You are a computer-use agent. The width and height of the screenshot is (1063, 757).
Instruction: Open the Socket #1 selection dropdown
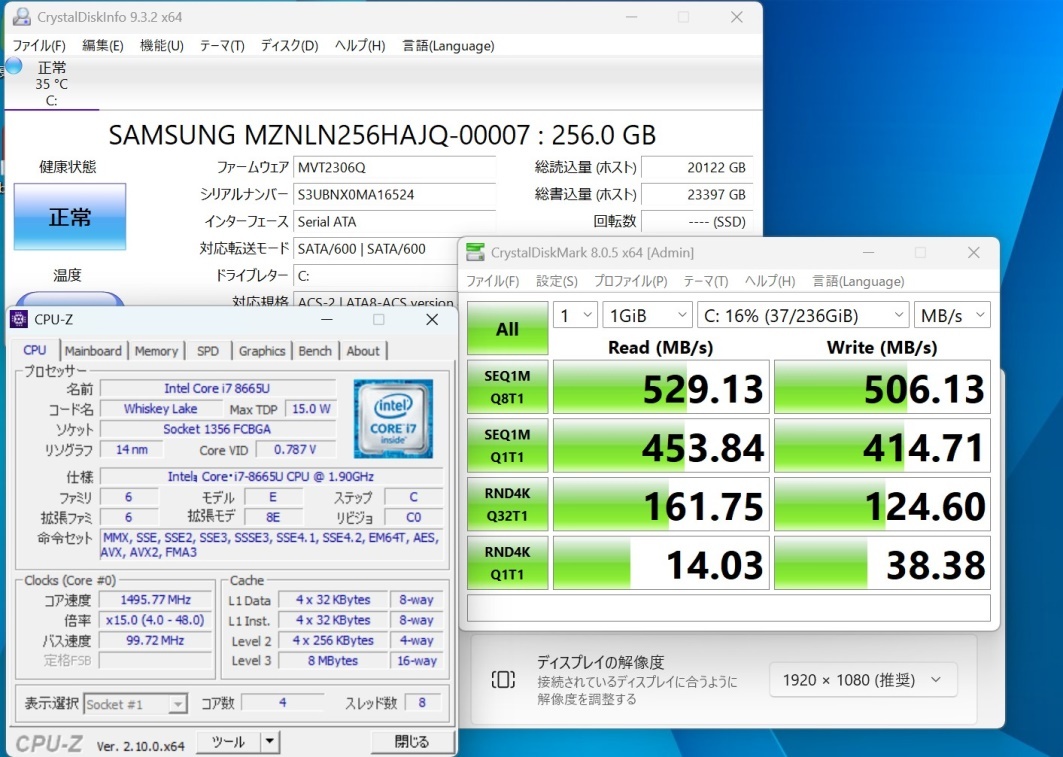(135, 704)
